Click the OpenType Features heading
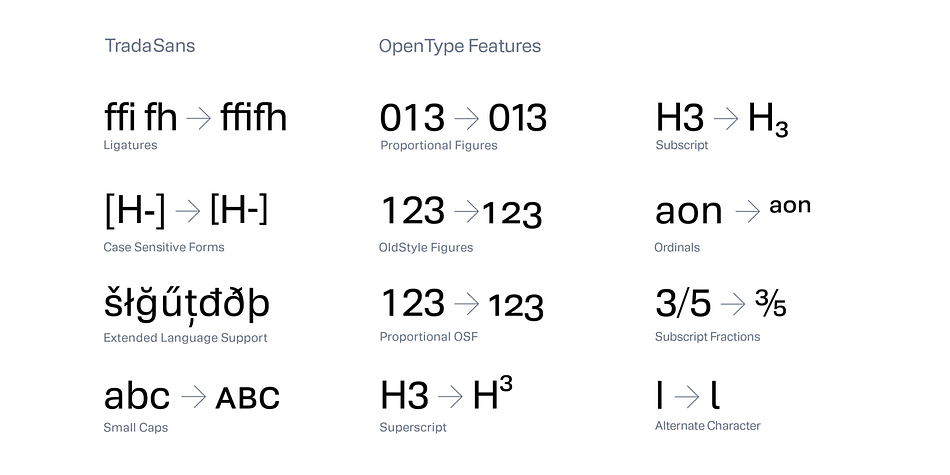Image resolution: width=950 pixels, height=475 pixels. [460, 47]
